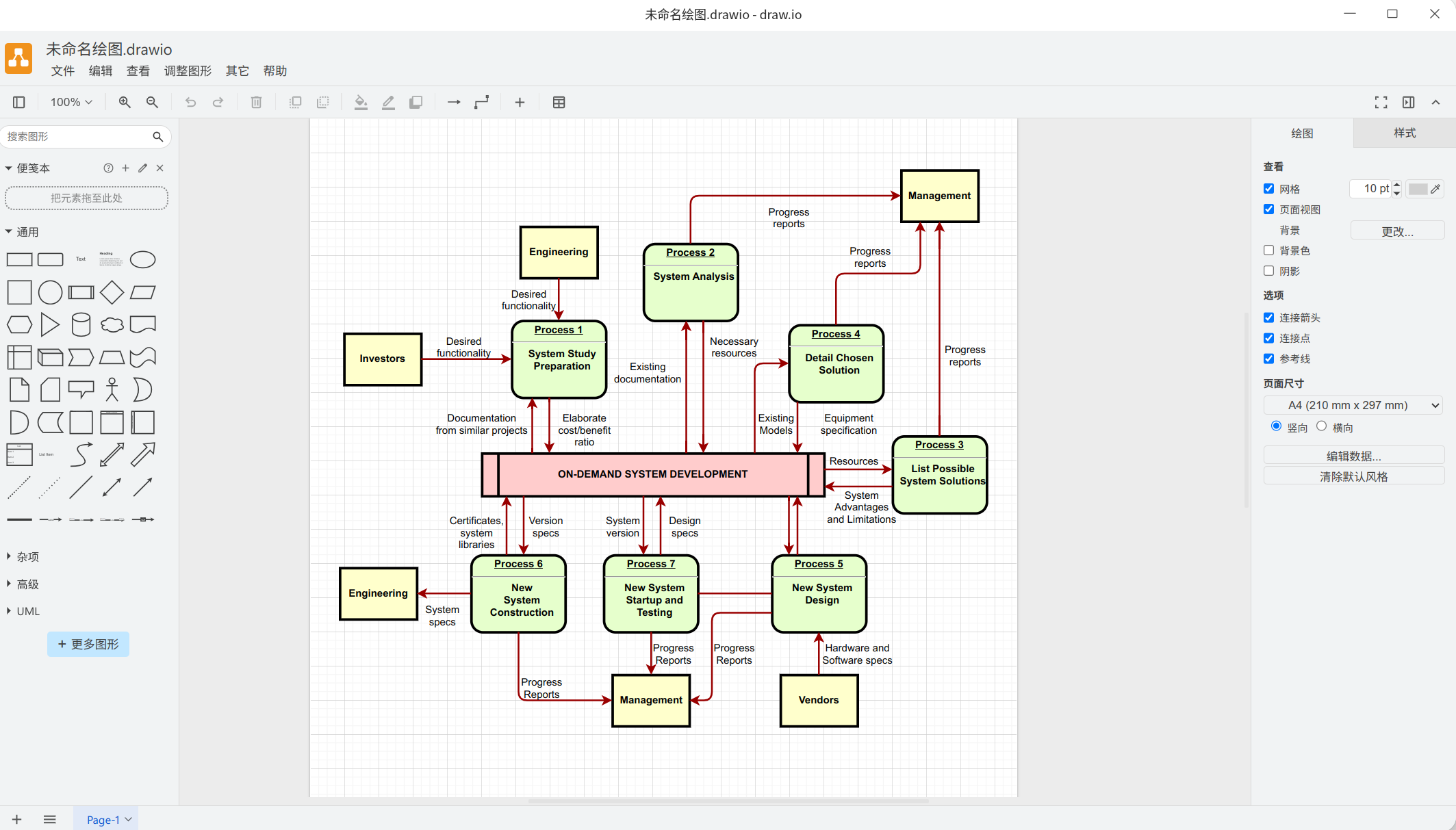Image resolution: width=1456 pixels, height=830 pixels.
Task: Select the cylinder shape in palette
Action: coord(81,324)
